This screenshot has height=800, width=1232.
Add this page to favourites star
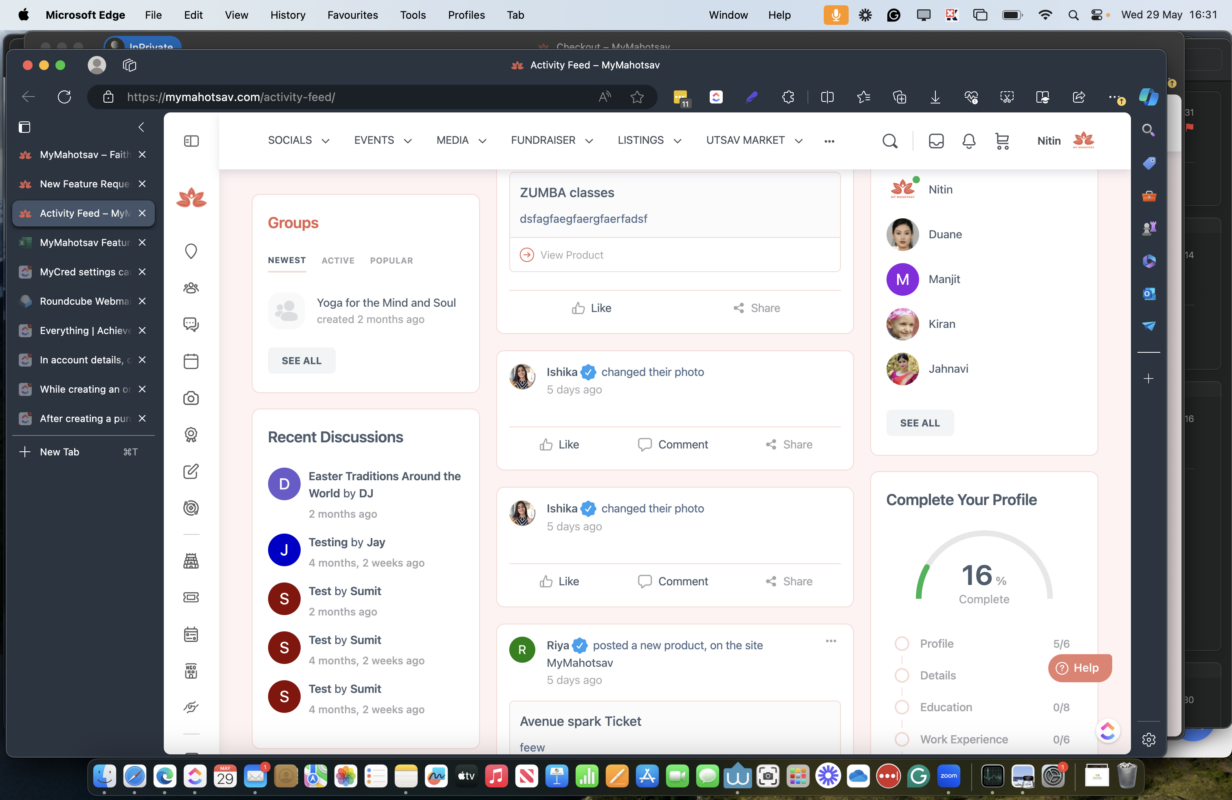637,97
